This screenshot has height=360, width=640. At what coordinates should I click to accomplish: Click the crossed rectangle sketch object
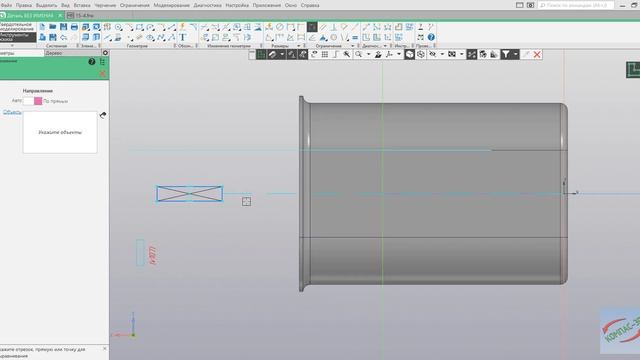click(x=190, y=193)
